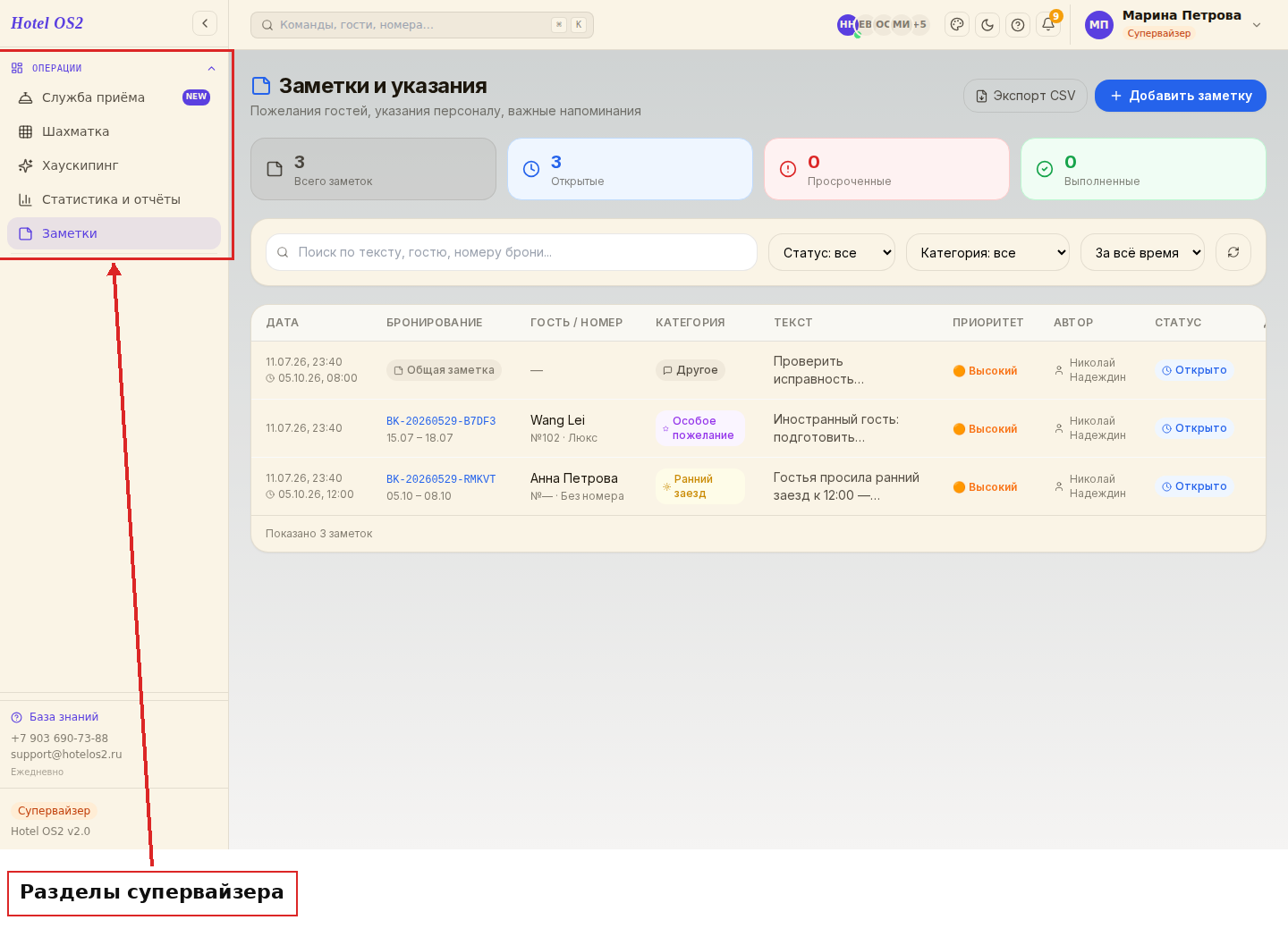This screenshot has width=1288, height=937.
Task: Open Шахматка in the sidebar
Action: 114,131
